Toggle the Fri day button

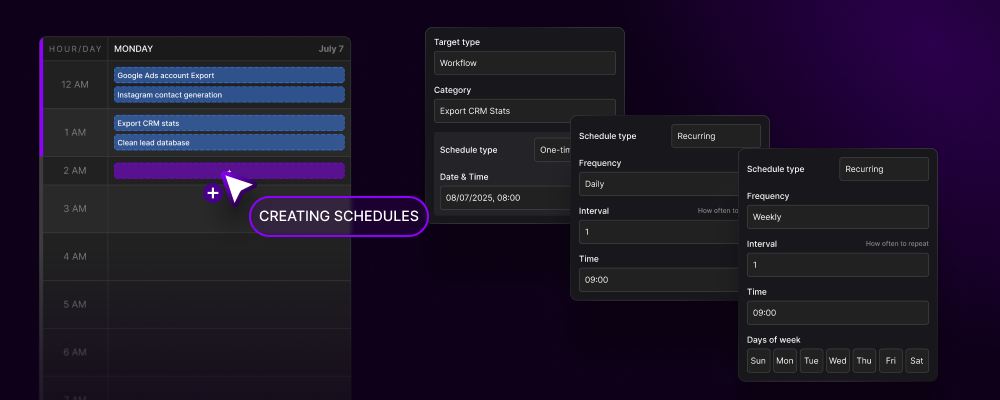click(891, 360)
